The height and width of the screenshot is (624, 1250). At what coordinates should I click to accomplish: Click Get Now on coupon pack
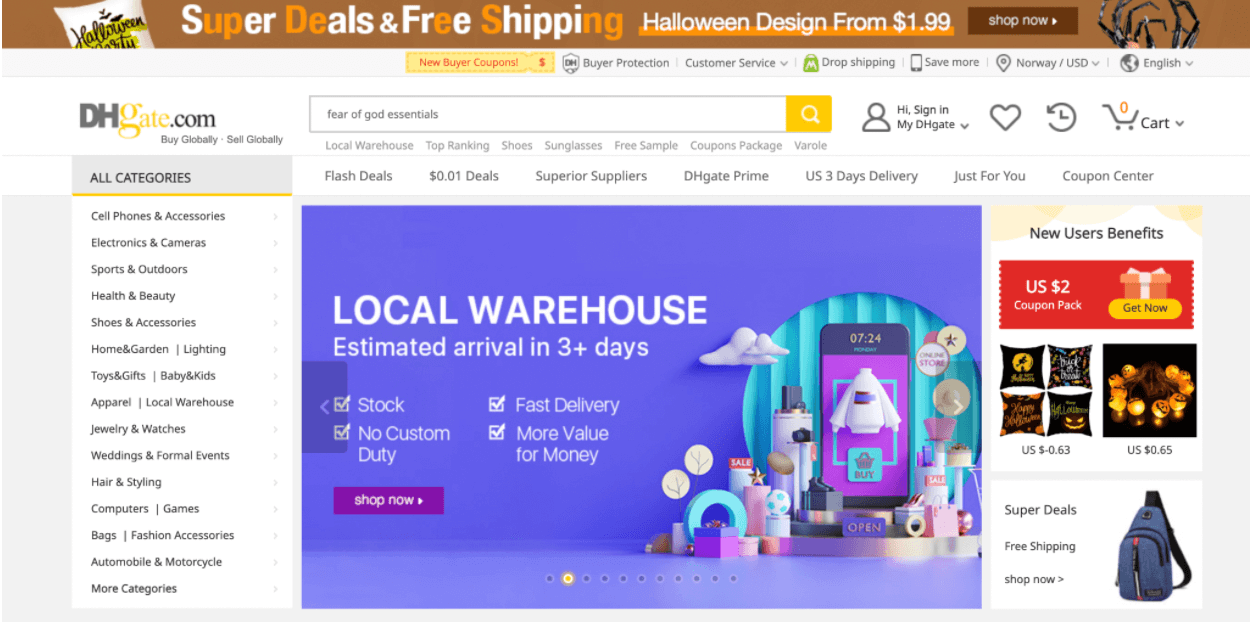1145,308
